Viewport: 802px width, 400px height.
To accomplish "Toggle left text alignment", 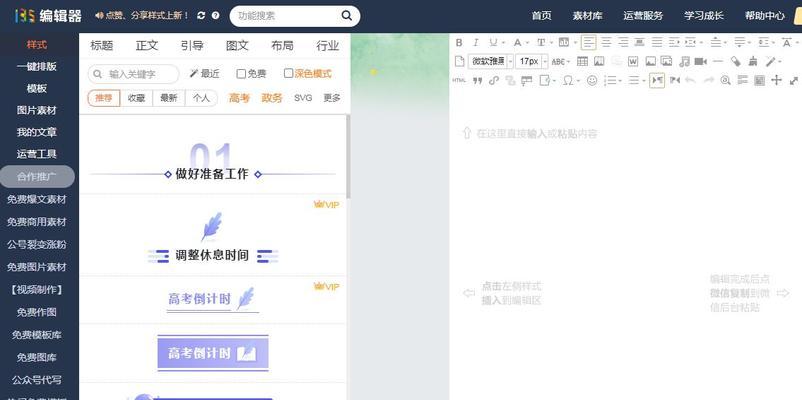I will (x=589, y=42).
